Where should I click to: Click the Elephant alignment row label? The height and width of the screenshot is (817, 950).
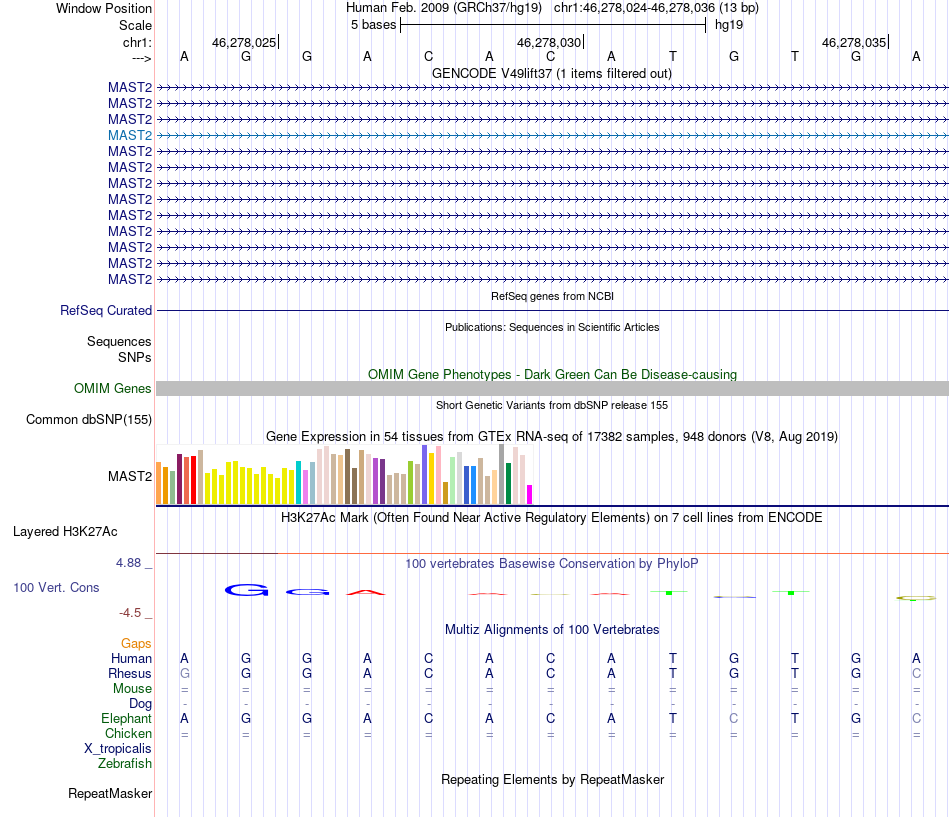tap(126, 719)
